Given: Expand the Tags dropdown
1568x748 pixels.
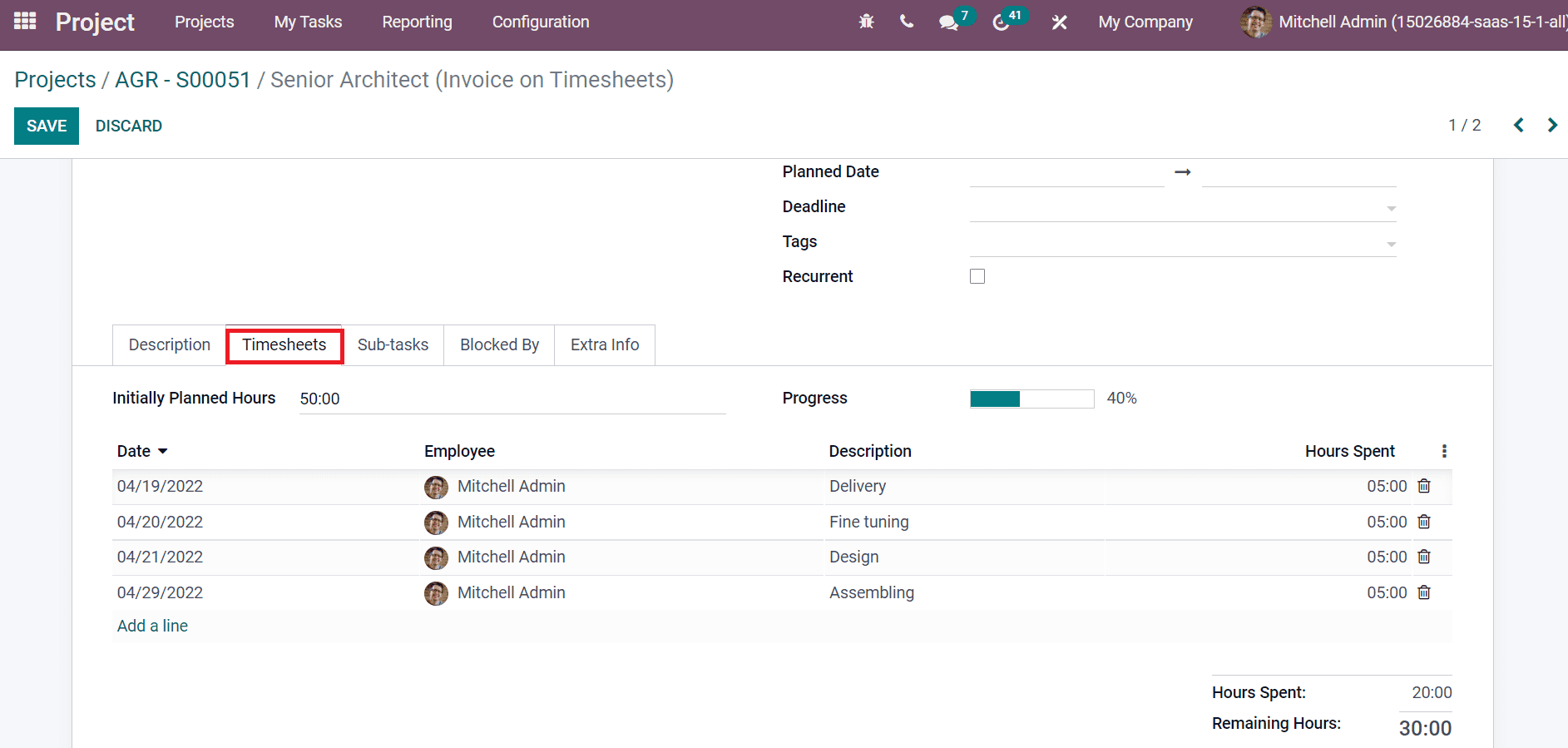Looking at the screenshot, I should click(x=1391, y=244).
